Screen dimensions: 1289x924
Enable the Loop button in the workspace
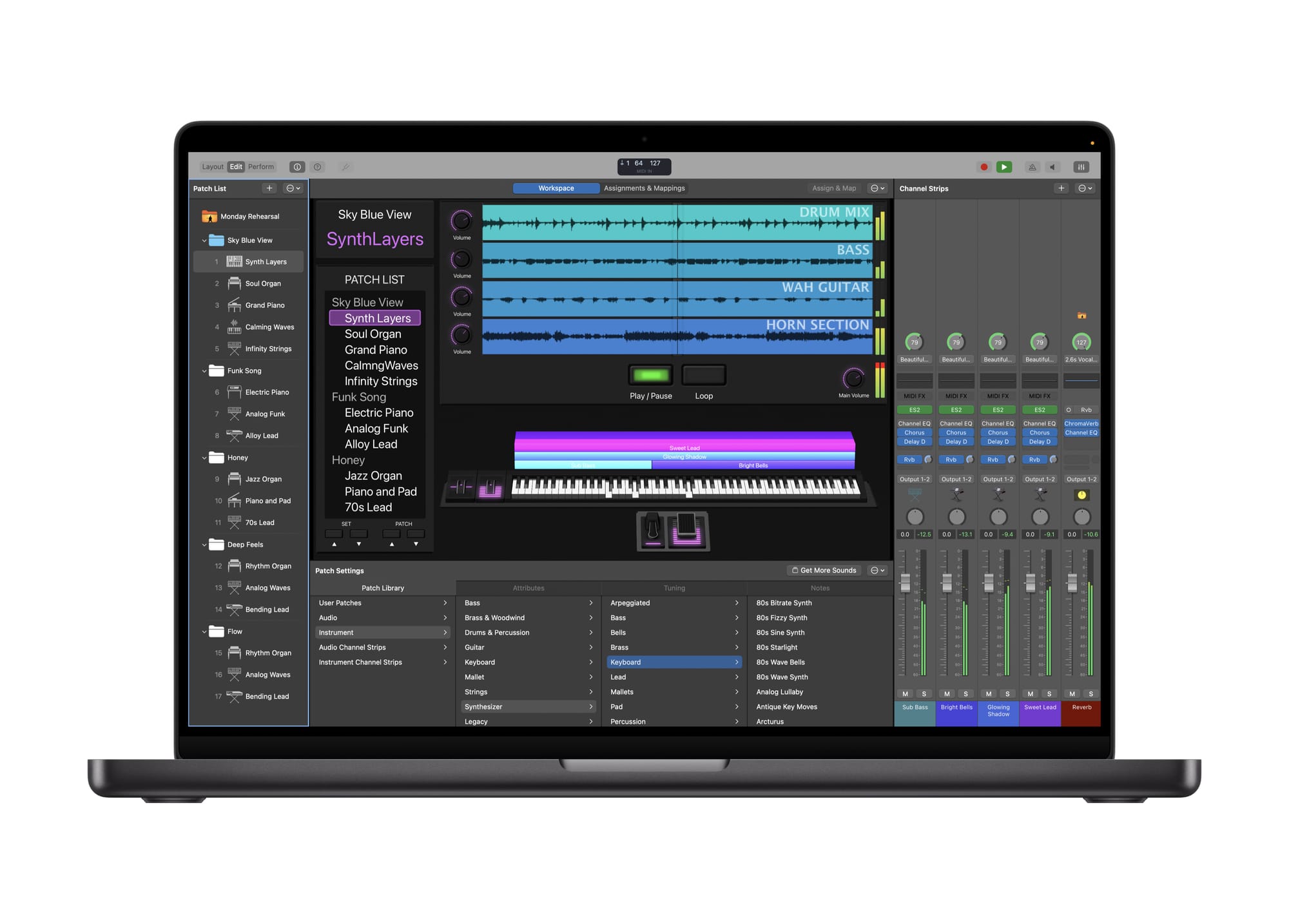tap(703, 374)
